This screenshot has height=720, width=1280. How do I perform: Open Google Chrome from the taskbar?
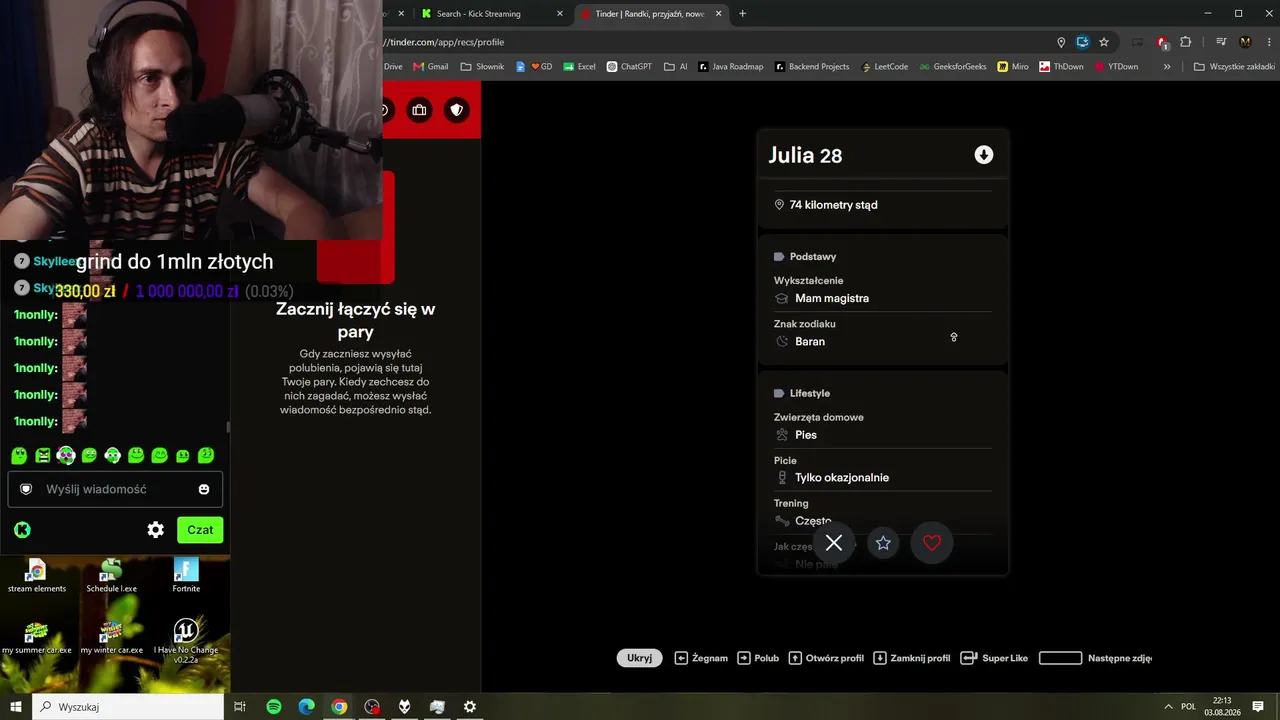[339, 706]
